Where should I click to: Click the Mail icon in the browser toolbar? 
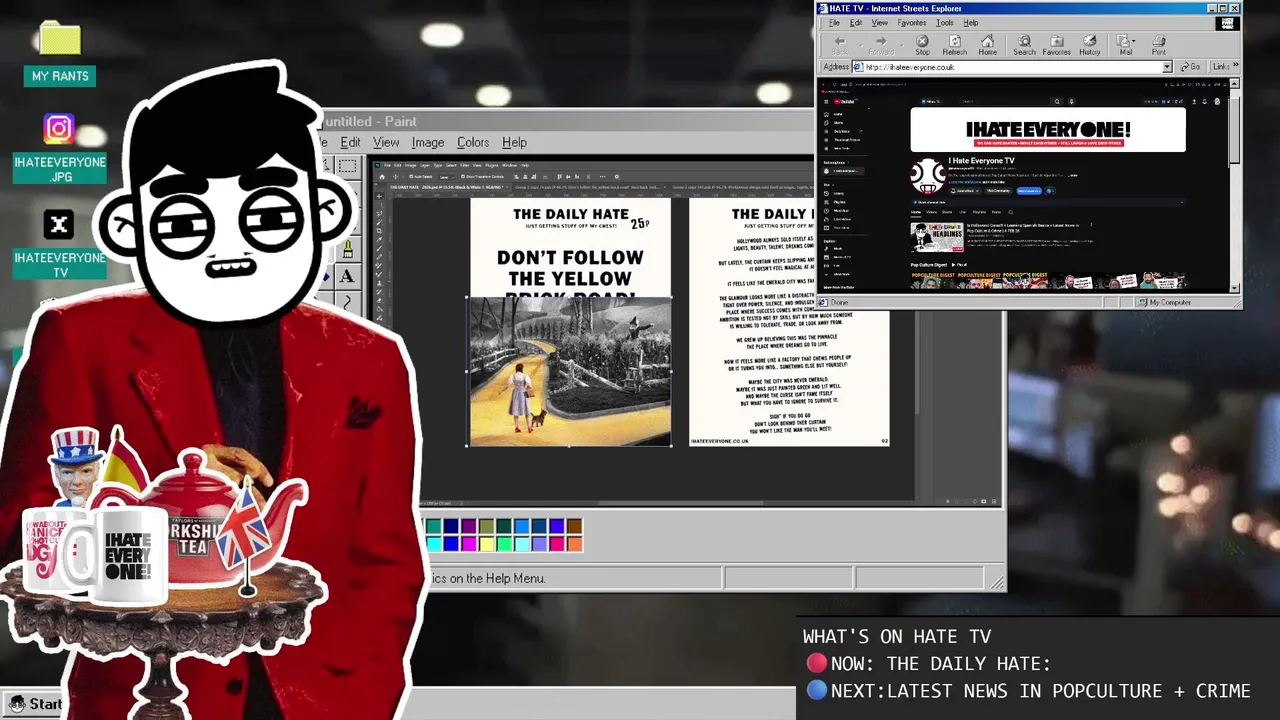1124,45
